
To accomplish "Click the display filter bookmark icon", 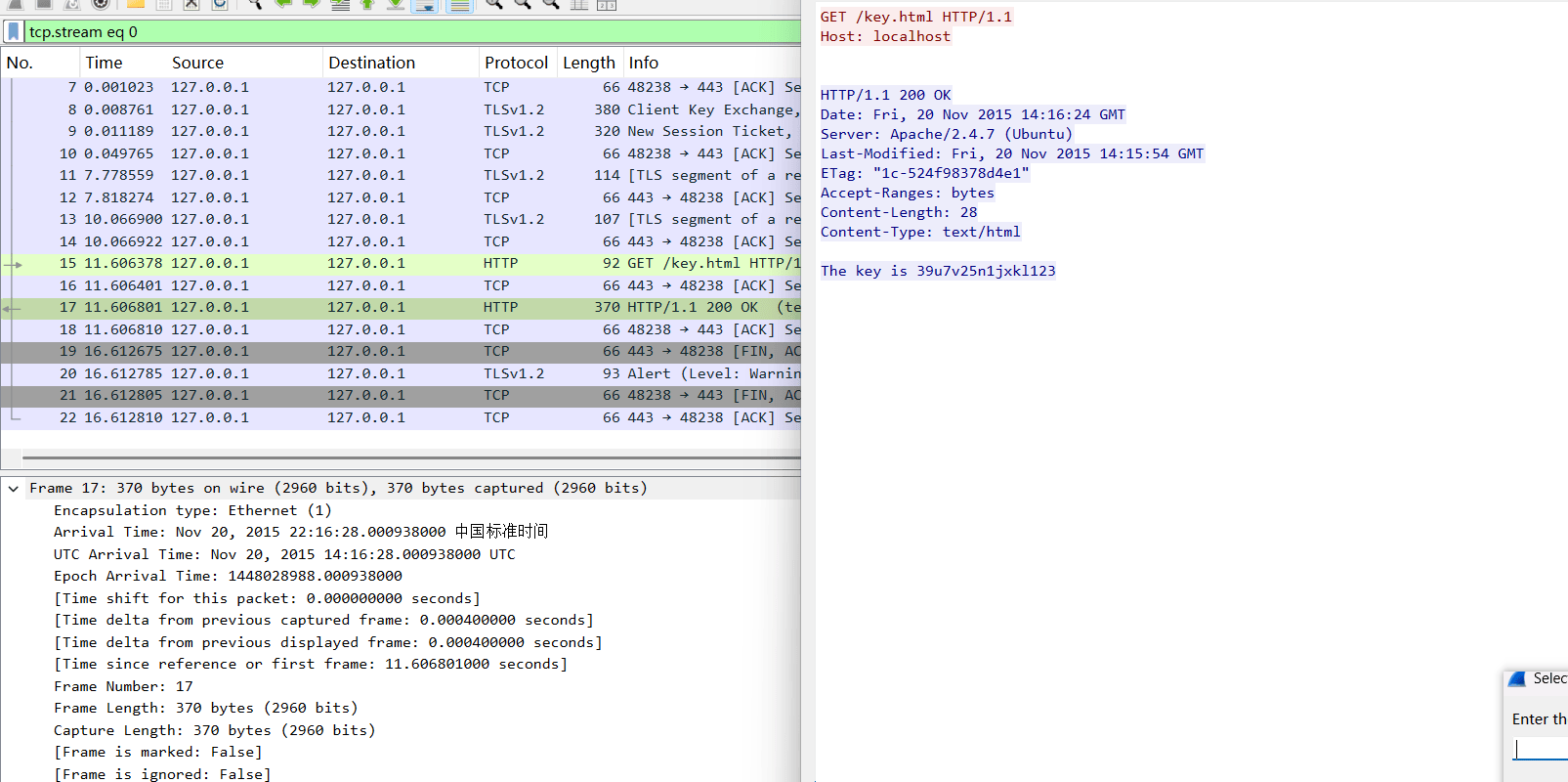I will click(13, 32).
